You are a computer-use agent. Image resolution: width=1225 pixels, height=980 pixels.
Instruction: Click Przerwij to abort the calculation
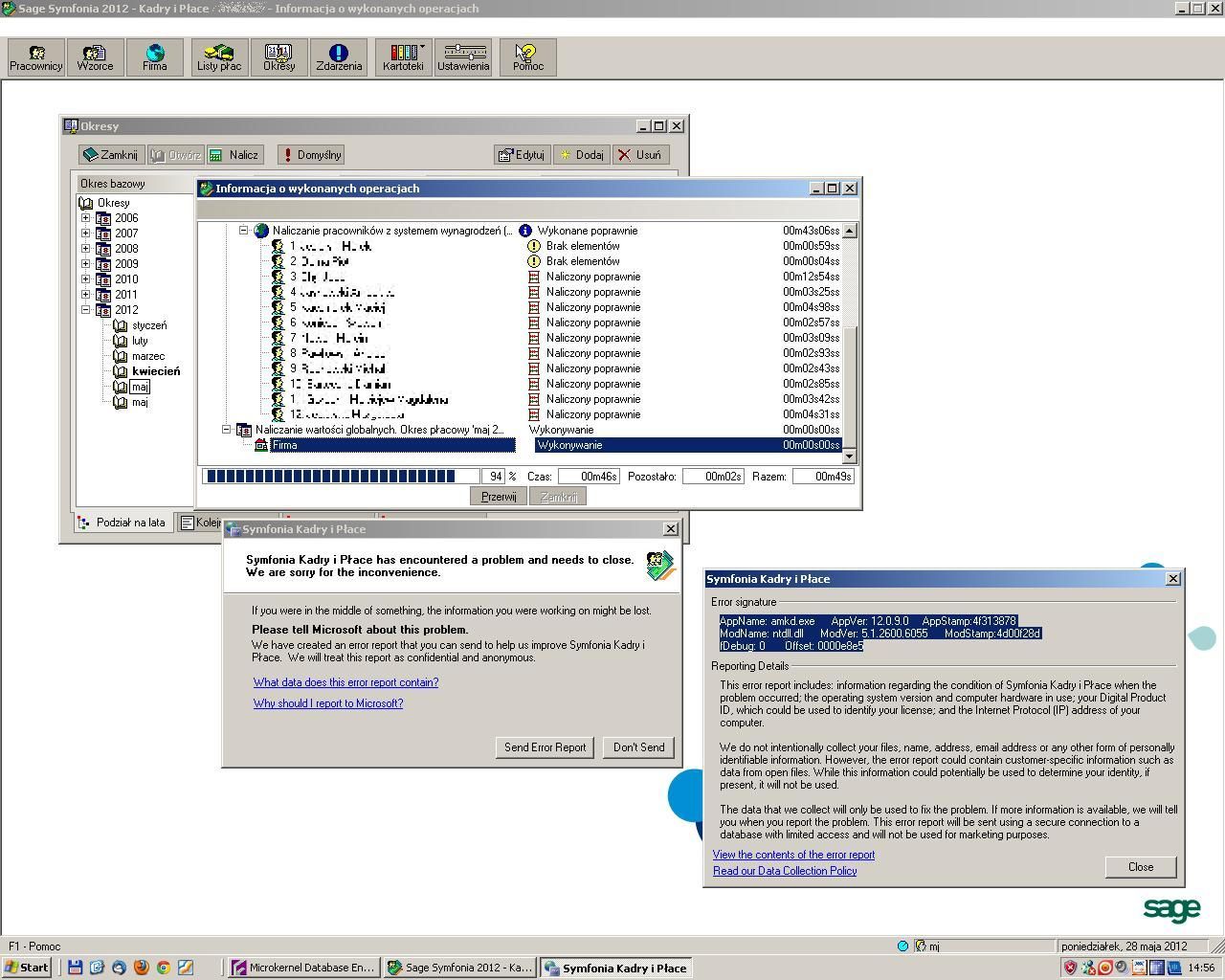tap(498, 497)
